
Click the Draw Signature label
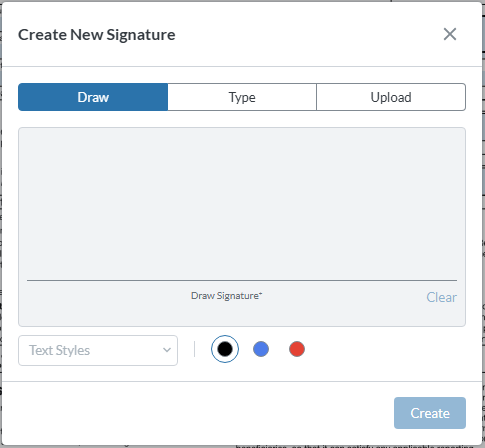coord(227,296)
